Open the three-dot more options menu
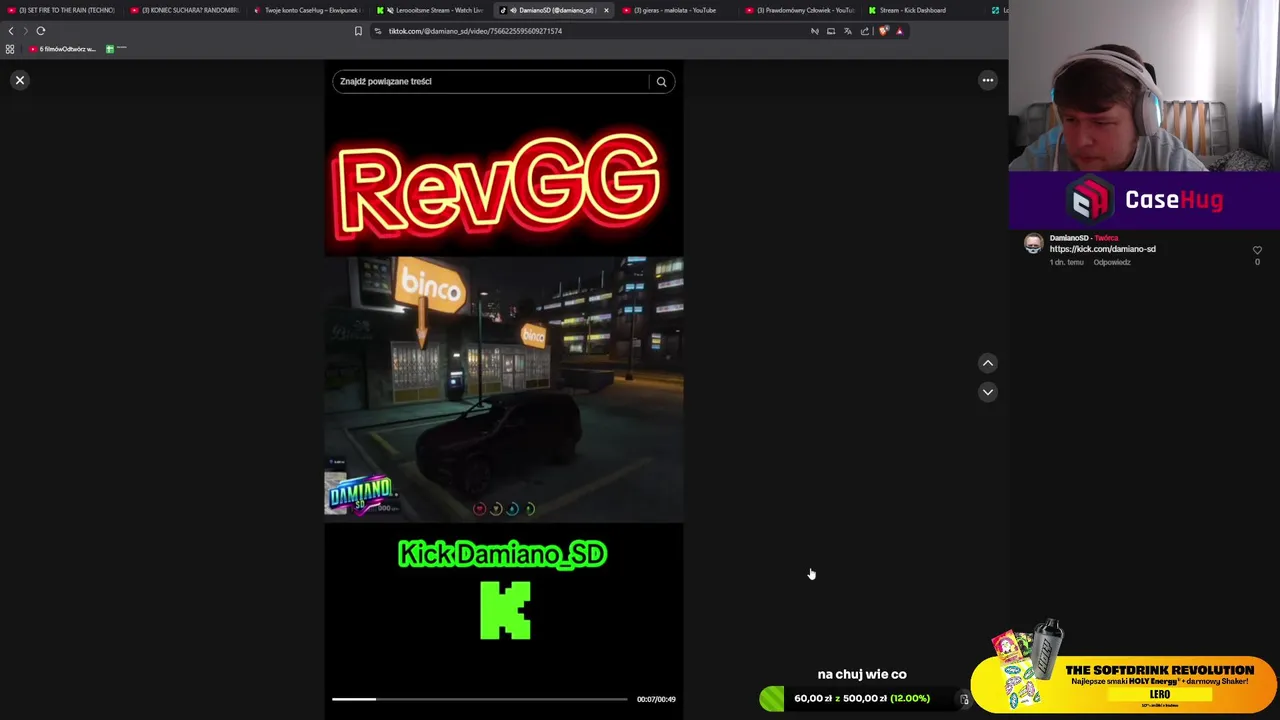The image size is (1280, 720). (988, 80)
